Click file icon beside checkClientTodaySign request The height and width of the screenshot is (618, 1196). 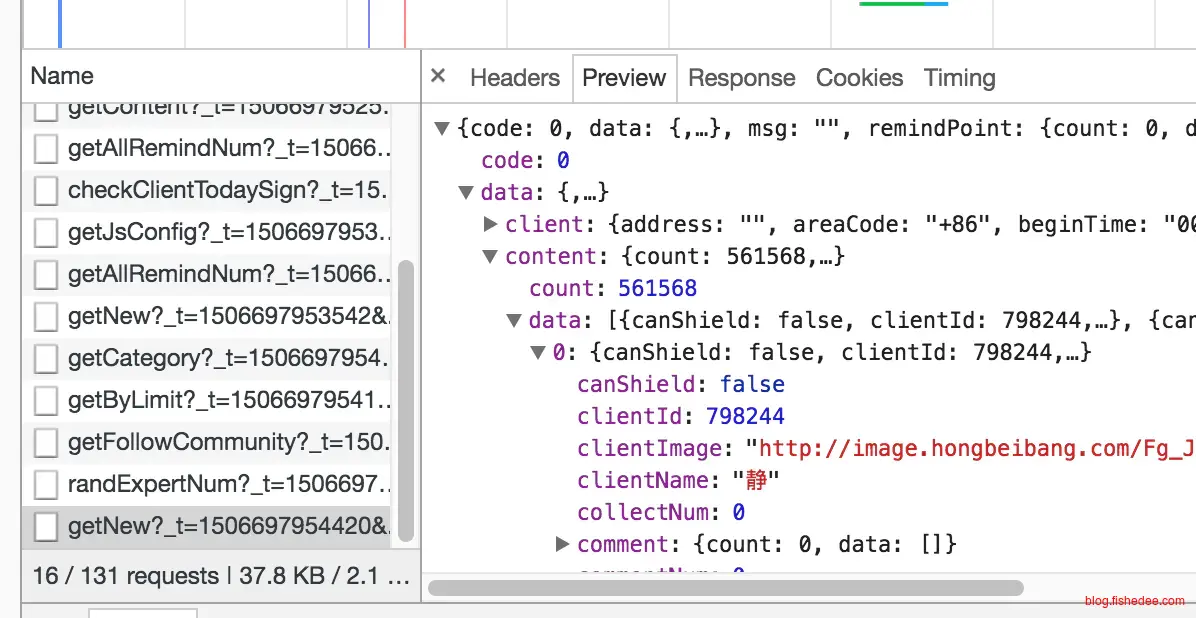point(46,191)
